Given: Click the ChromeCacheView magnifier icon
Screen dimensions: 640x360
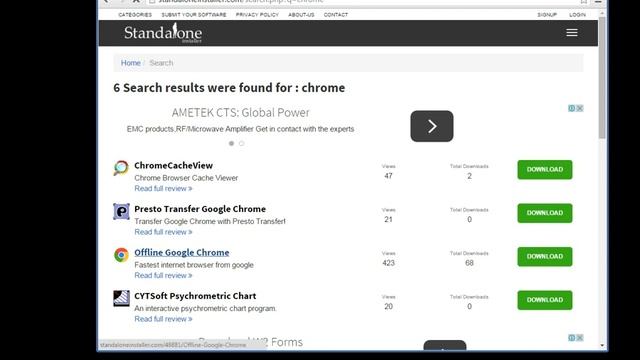Looking at the screenshot, I should click(121, 168).
